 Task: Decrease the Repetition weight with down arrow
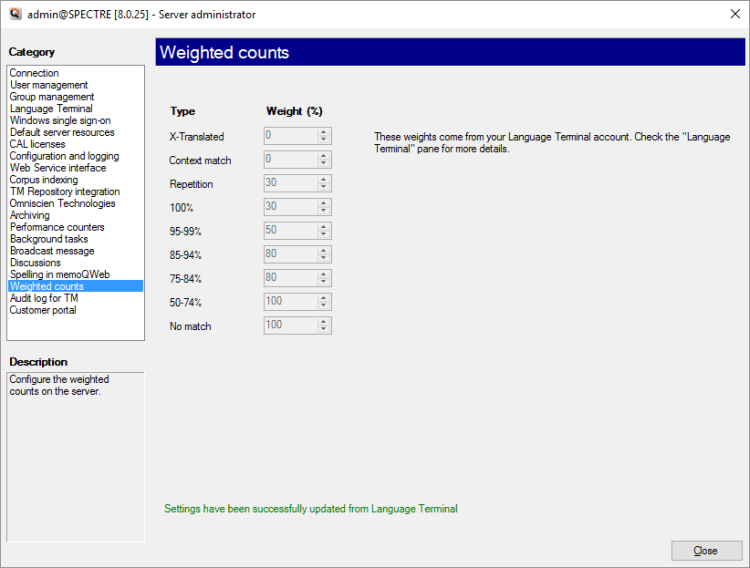325,187
